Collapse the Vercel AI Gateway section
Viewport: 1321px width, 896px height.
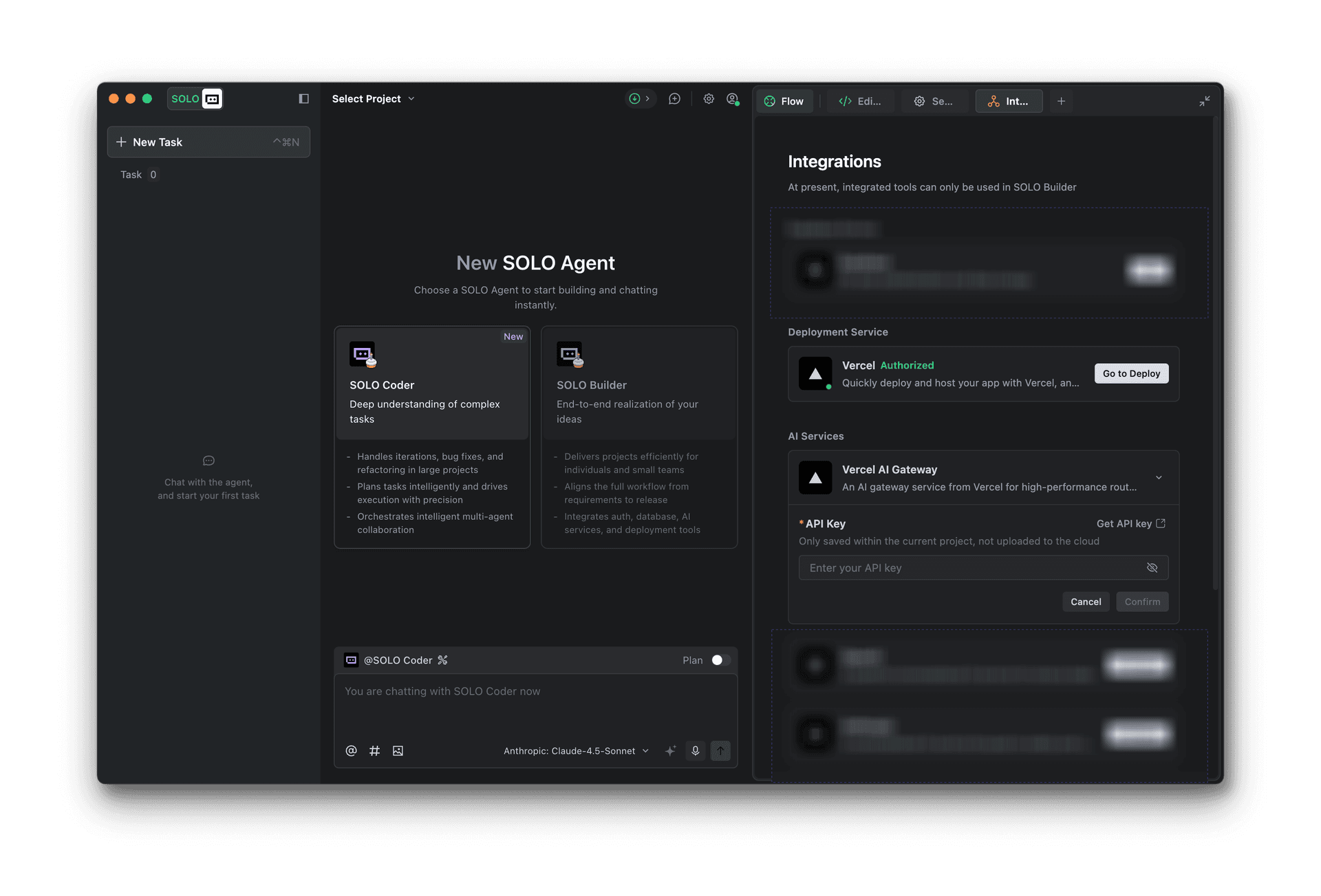click(1159, 478)
